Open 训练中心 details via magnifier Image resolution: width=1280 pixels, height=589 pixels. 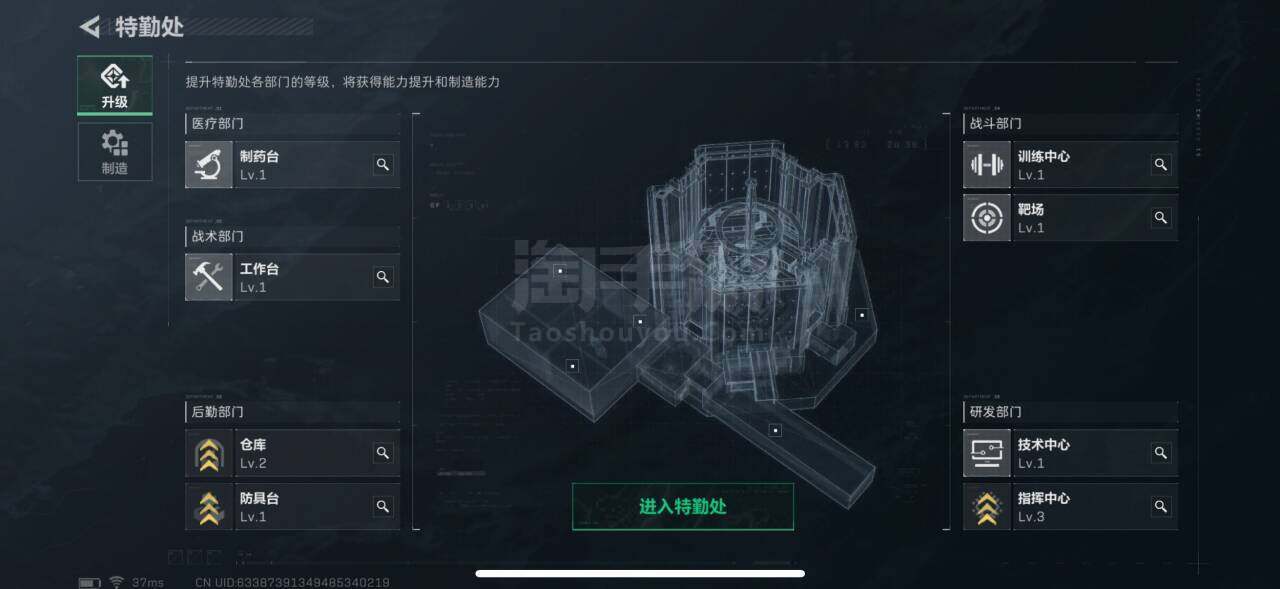[1161, 165]
